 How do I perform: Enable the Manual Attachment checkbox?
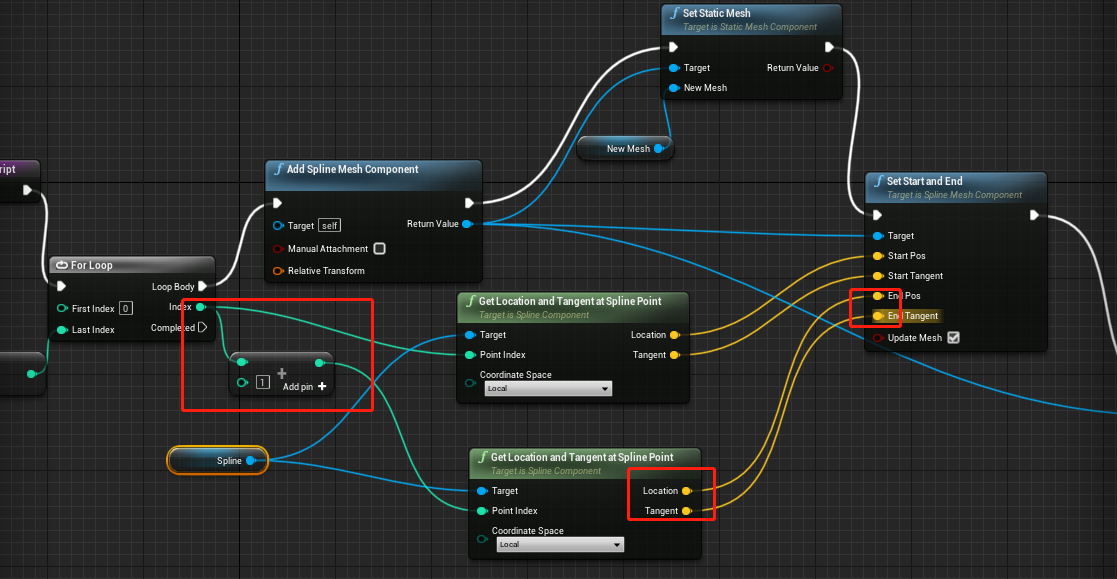(380, 248)
